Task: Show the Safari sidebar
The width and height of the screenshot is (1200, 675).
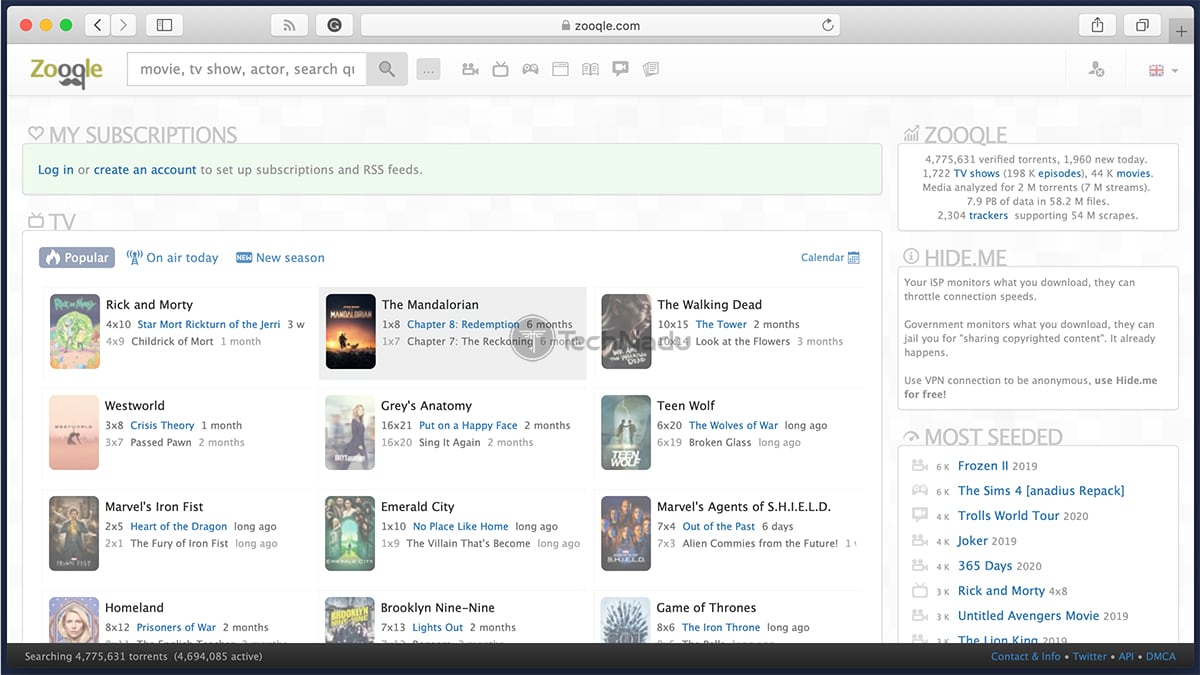Action: point(165,25)
